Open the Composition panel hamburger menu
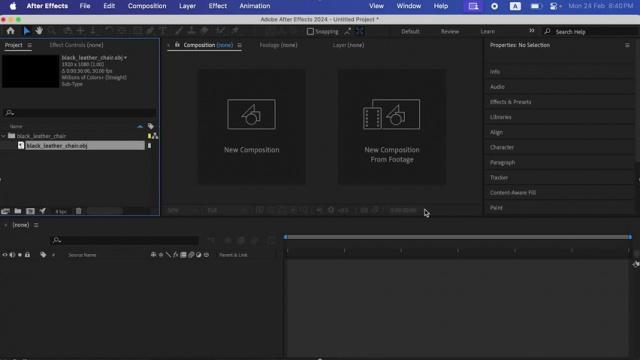The image size is (640, 360). click(x=239, y=45)
